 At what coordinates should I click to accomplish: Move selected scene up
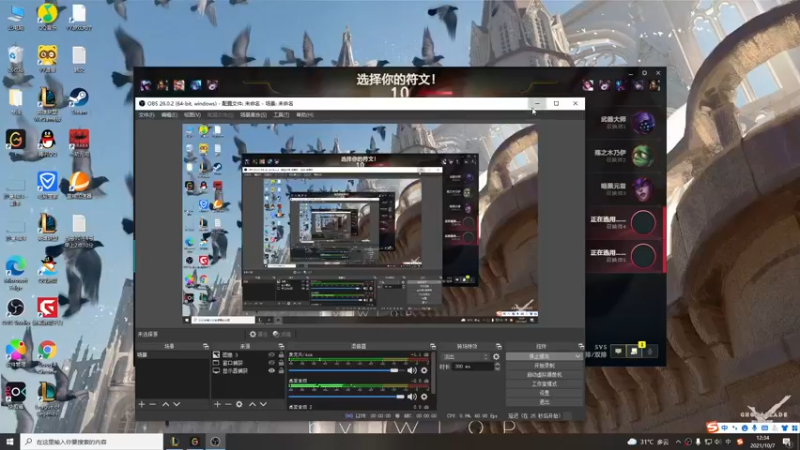[166, 404]
